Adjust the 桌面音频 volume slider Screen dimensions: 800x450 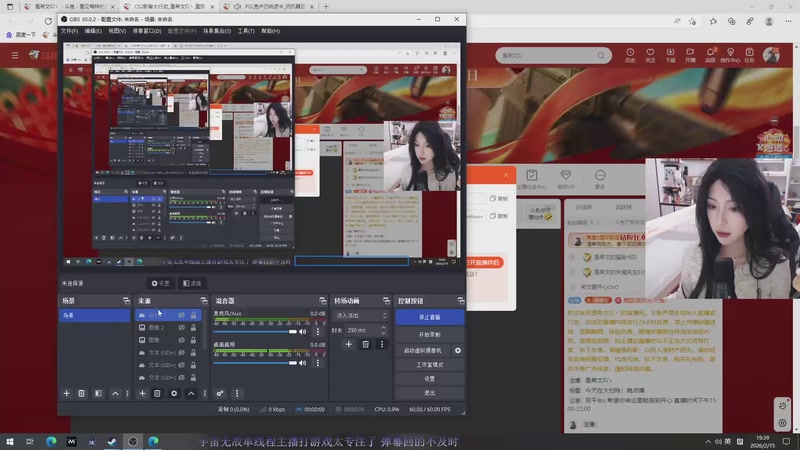coord(255,363)
